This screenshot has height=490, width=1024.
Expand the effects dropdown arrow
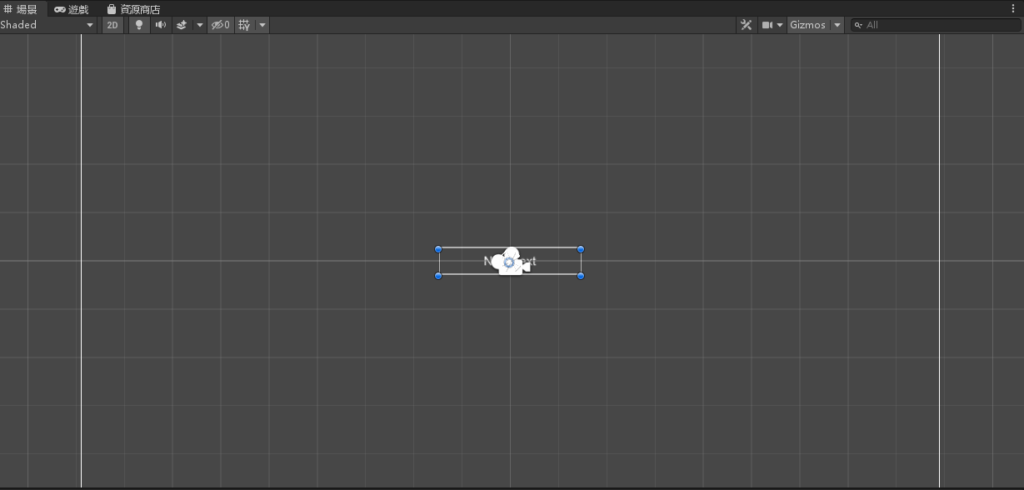click(x=199, y=25)
